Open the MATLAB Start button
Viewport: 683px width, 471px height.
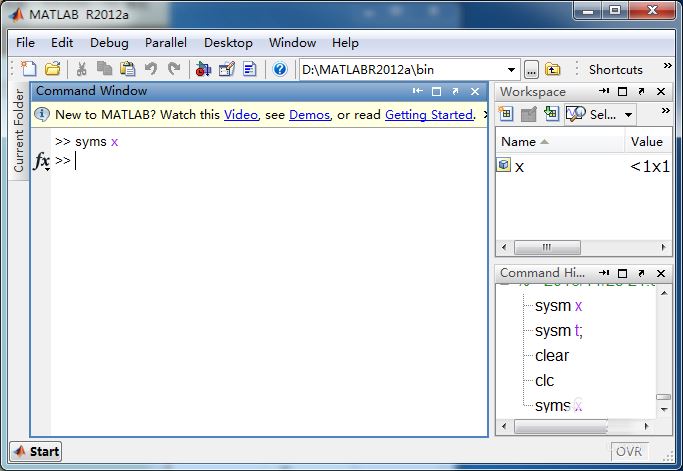[x=36, y=451]
